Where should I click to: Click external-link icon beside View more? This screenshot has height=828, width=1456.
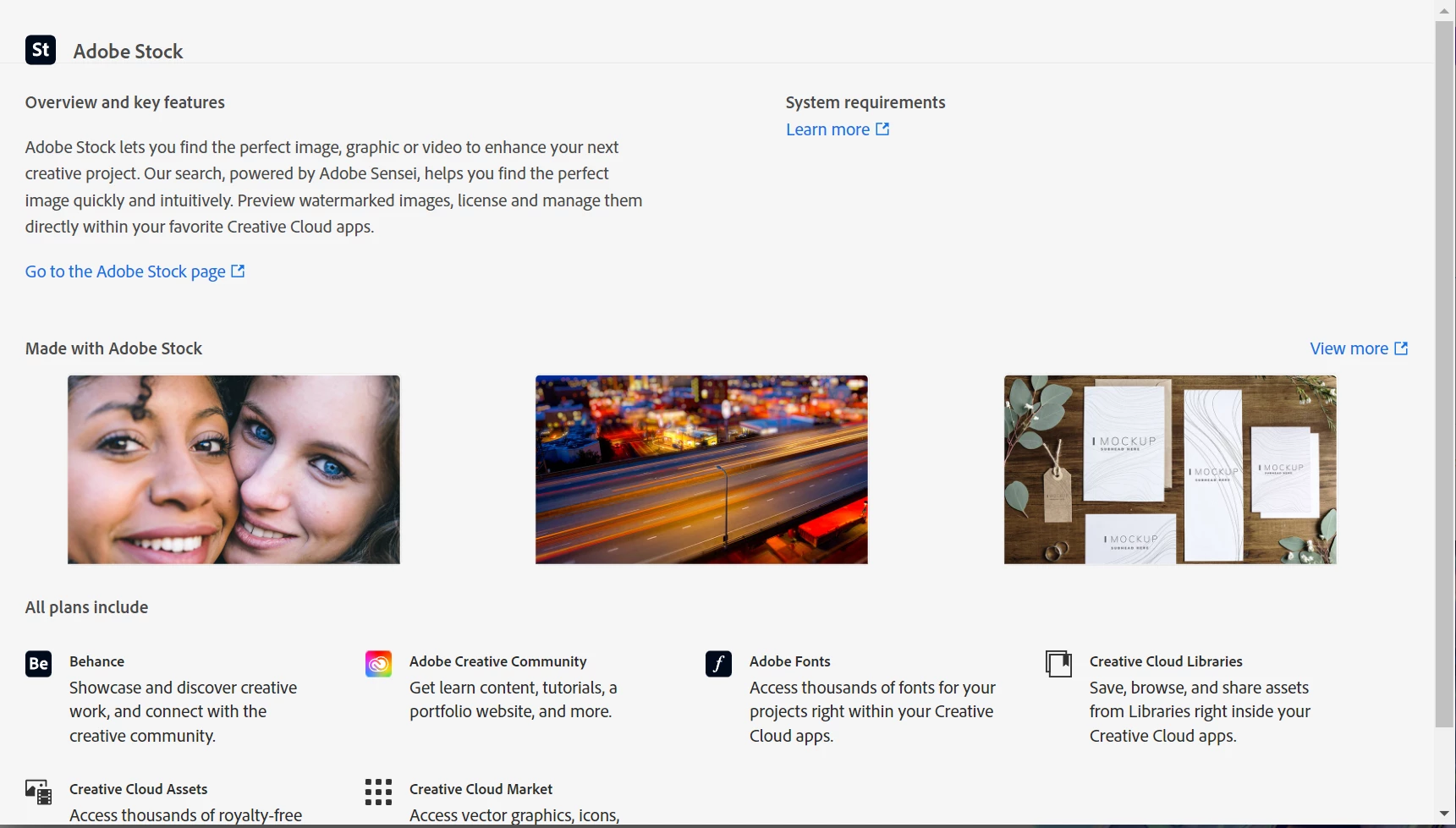tap(1401, 348)
